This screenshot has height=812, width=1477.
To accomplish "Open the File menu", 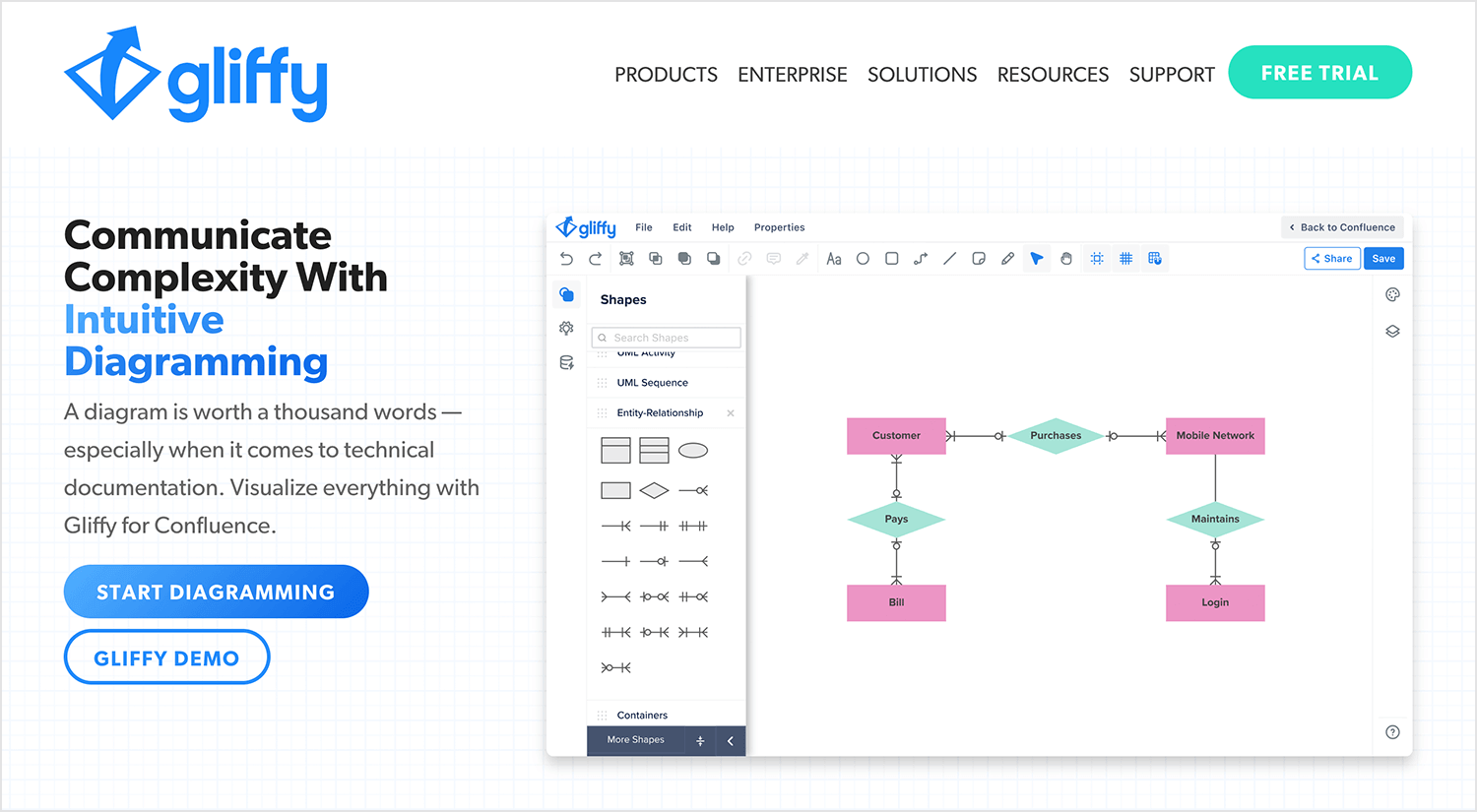I will click(644, 227).
